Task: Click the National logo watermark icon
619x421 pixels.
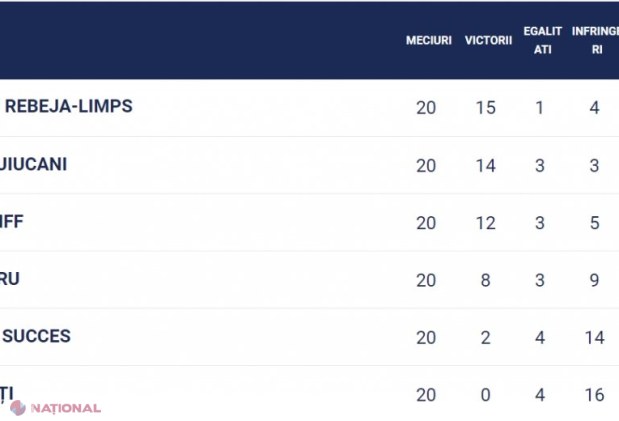Action: (x=18, y=408)
